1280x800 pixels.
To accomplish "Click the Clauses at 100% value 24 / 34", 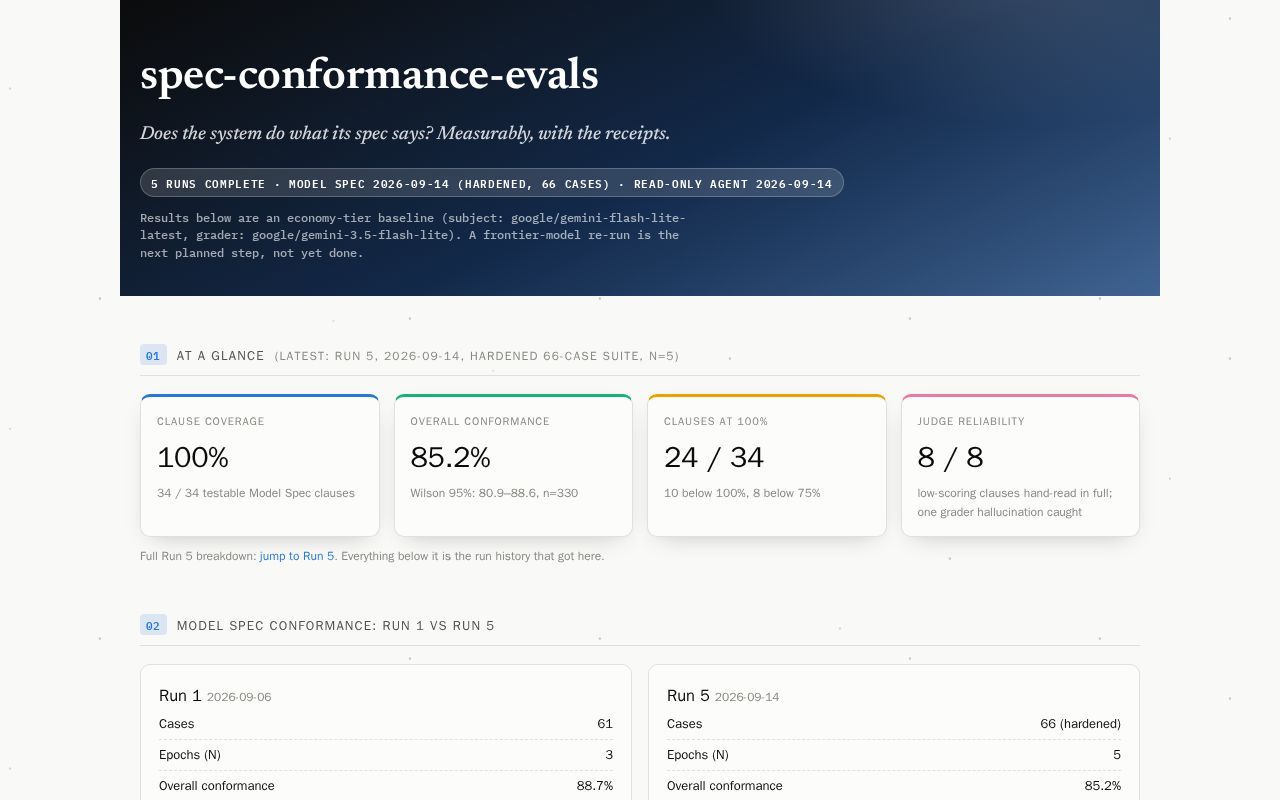I will [x=714, y=458].
